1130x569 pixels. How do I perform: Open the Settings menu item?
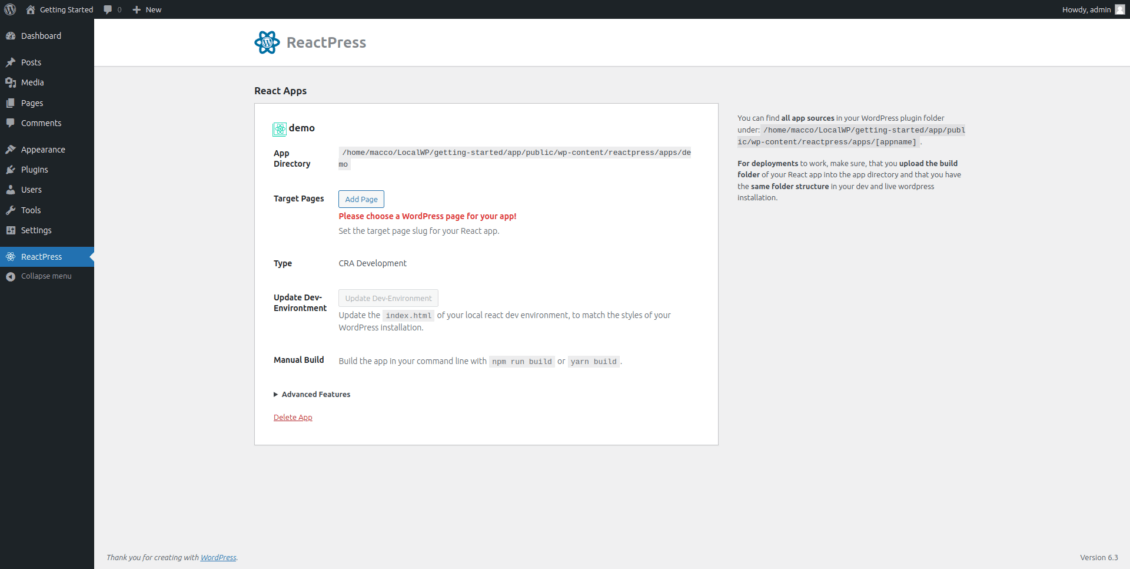[x=36, y=231]
